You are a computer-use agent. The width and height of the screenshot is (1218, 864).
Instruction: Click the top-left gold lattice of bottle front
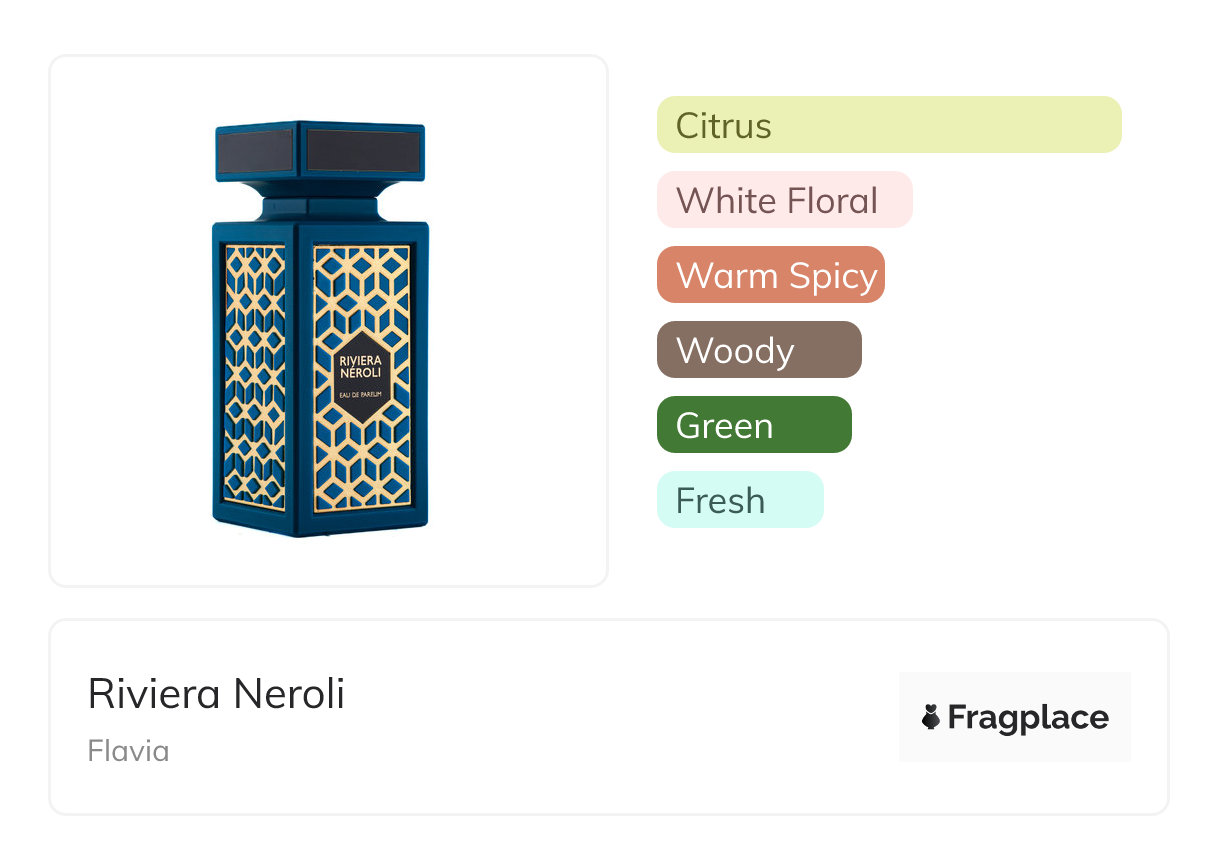(x=335, y=275)
